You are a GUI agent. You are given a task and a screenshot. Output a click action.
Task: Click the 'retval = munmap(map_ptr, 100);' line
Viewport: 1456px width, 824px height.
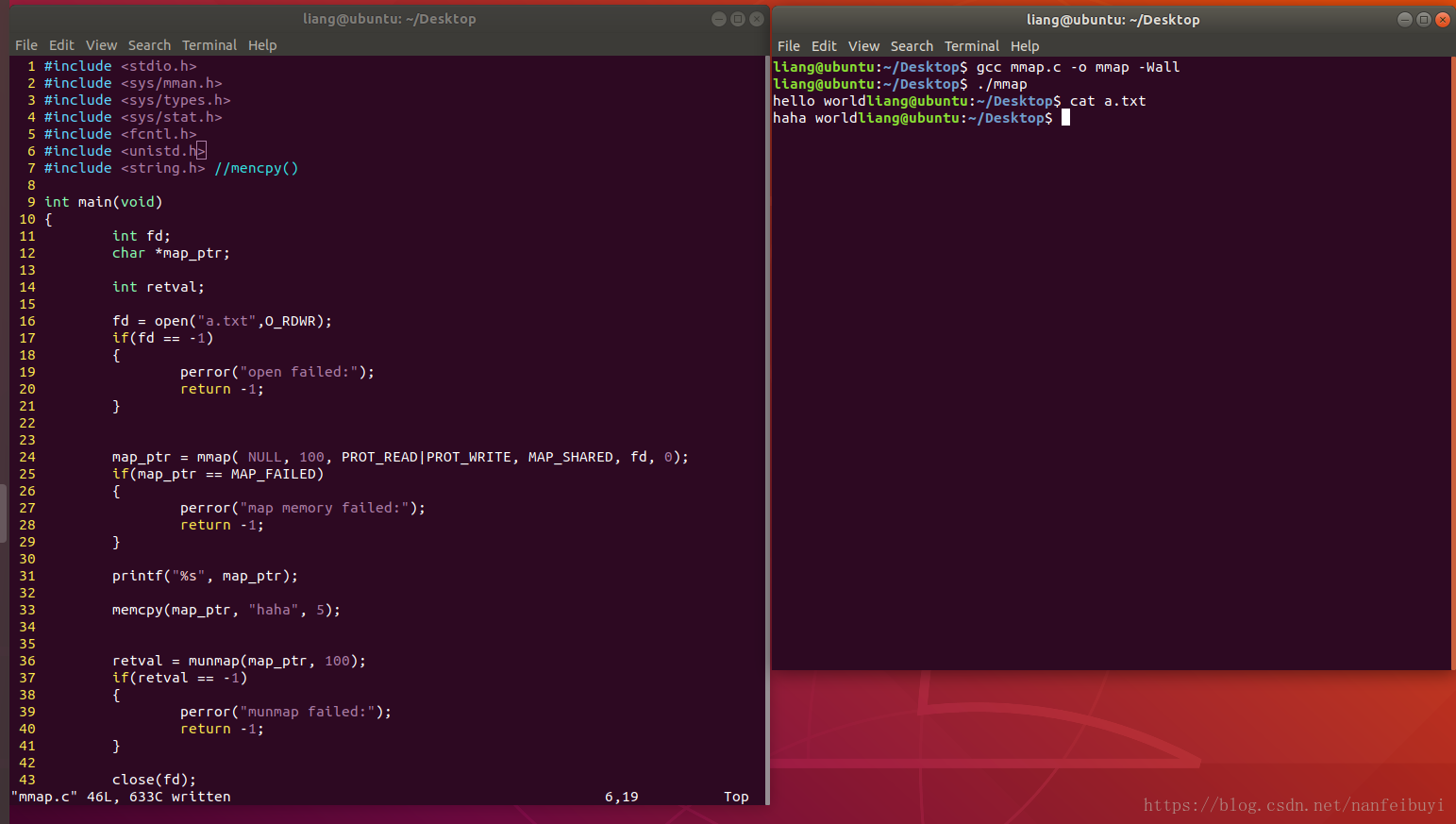click(240, 661)
